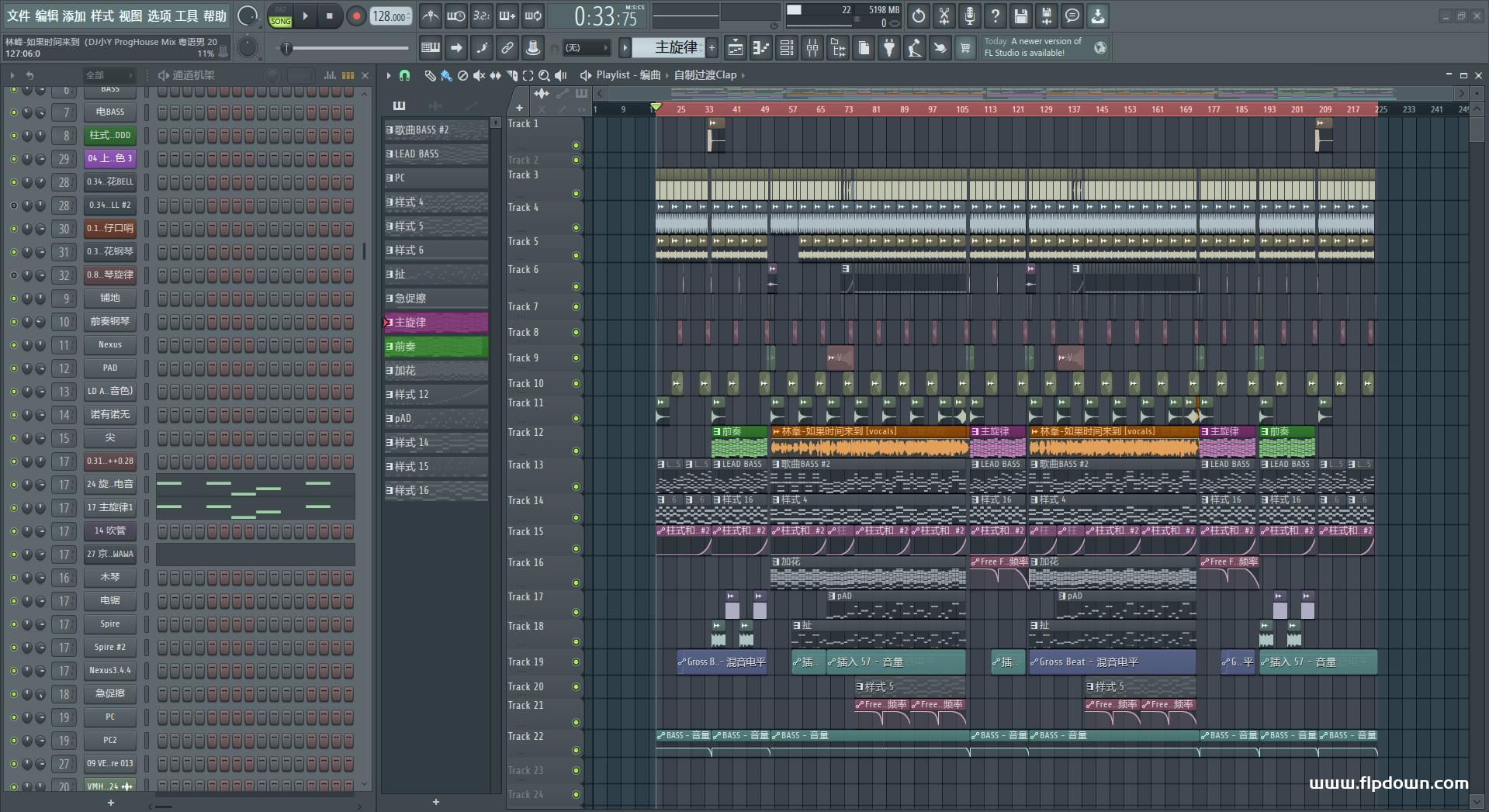The height and width of the screenshot is (812, 1489).
Task: Open the 全部 channel filter dropdown
Action: 109,75
